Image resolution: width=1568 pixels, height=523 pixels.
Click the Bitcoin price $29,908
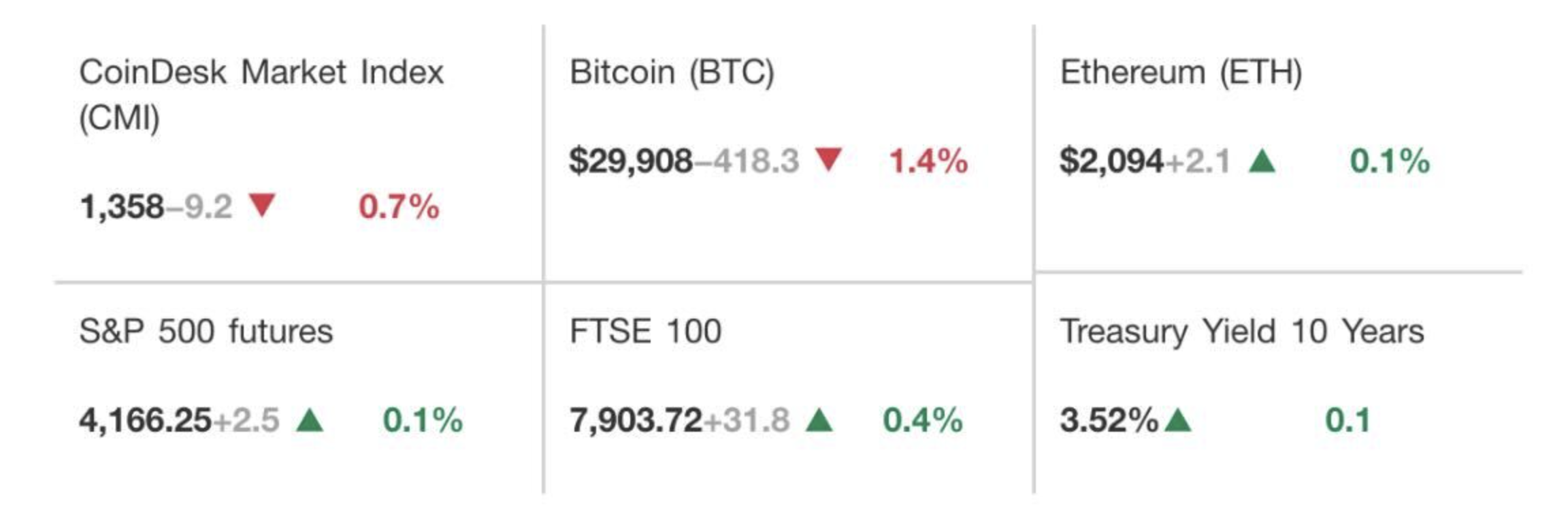click(630, 161)
